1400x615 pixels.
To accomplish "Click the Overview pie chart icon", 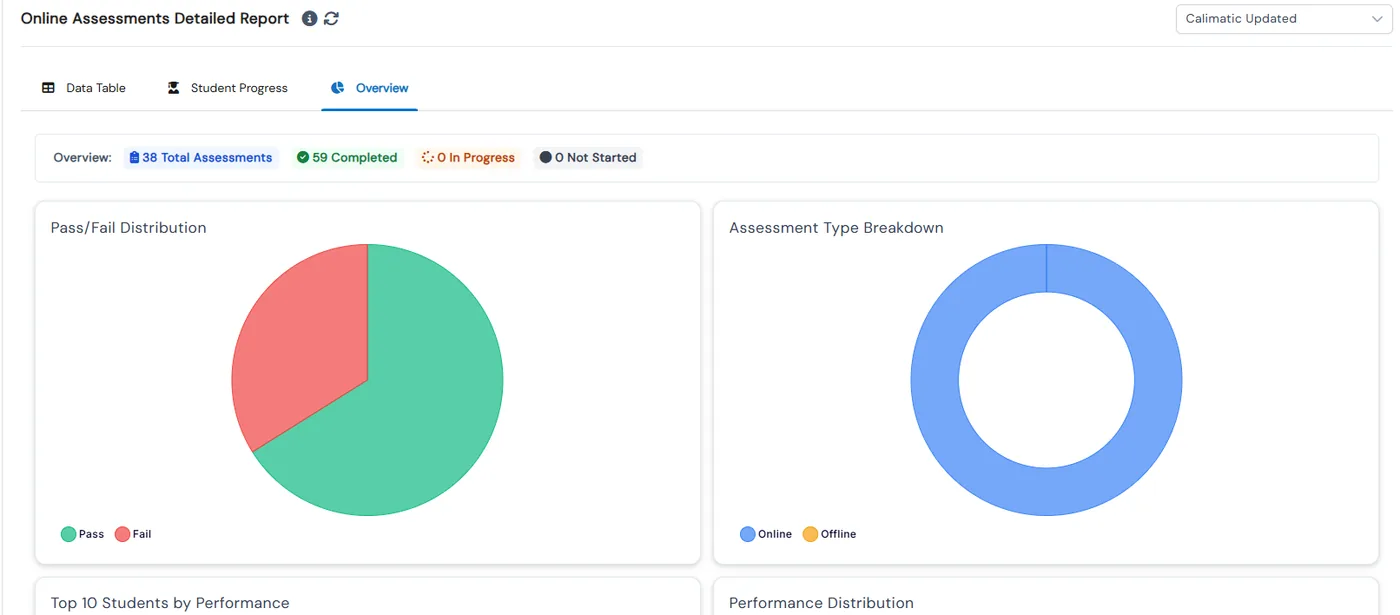I will [338, 88].
